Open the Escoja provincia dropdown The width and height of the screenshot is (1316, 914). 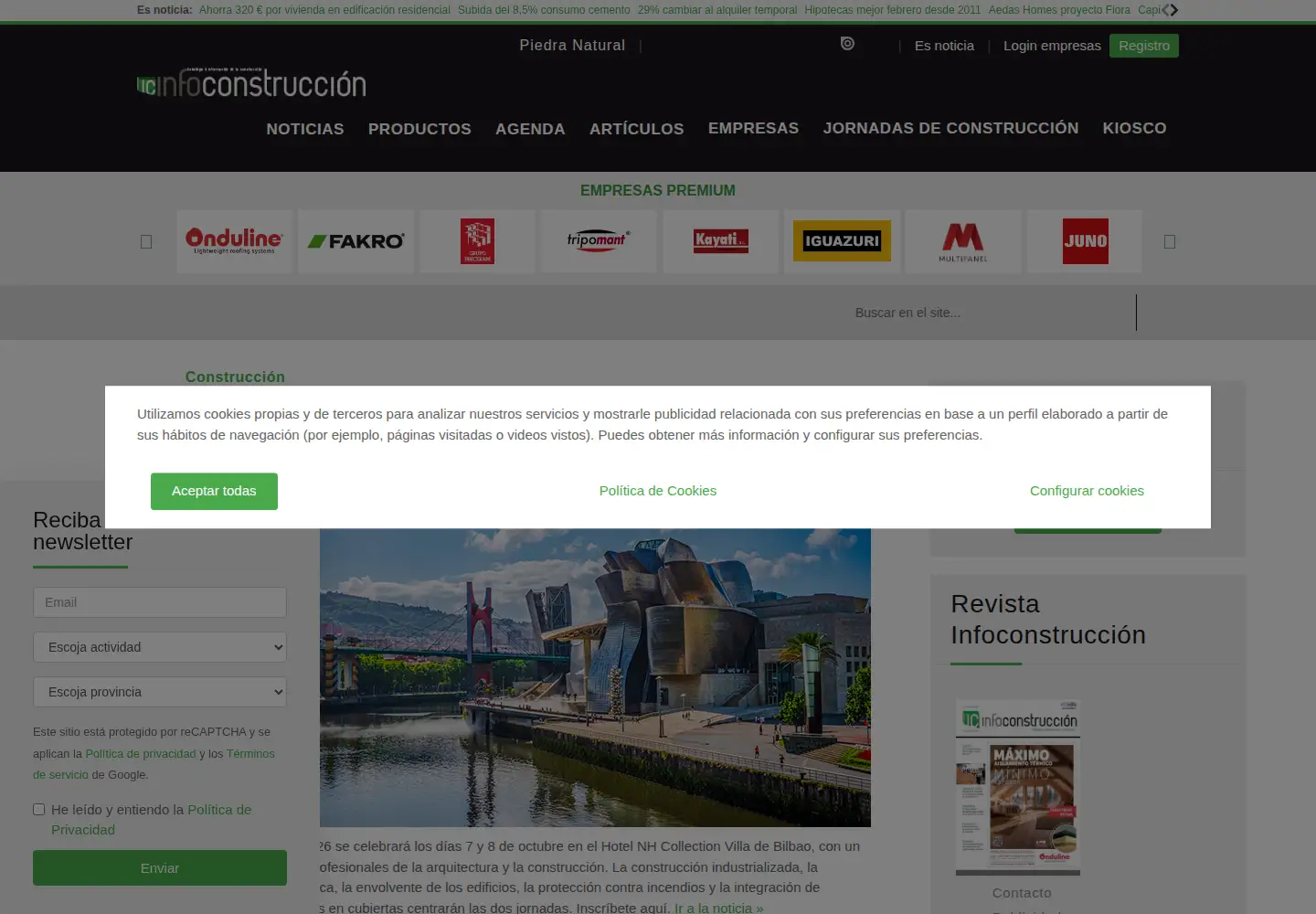click(160, 692)
